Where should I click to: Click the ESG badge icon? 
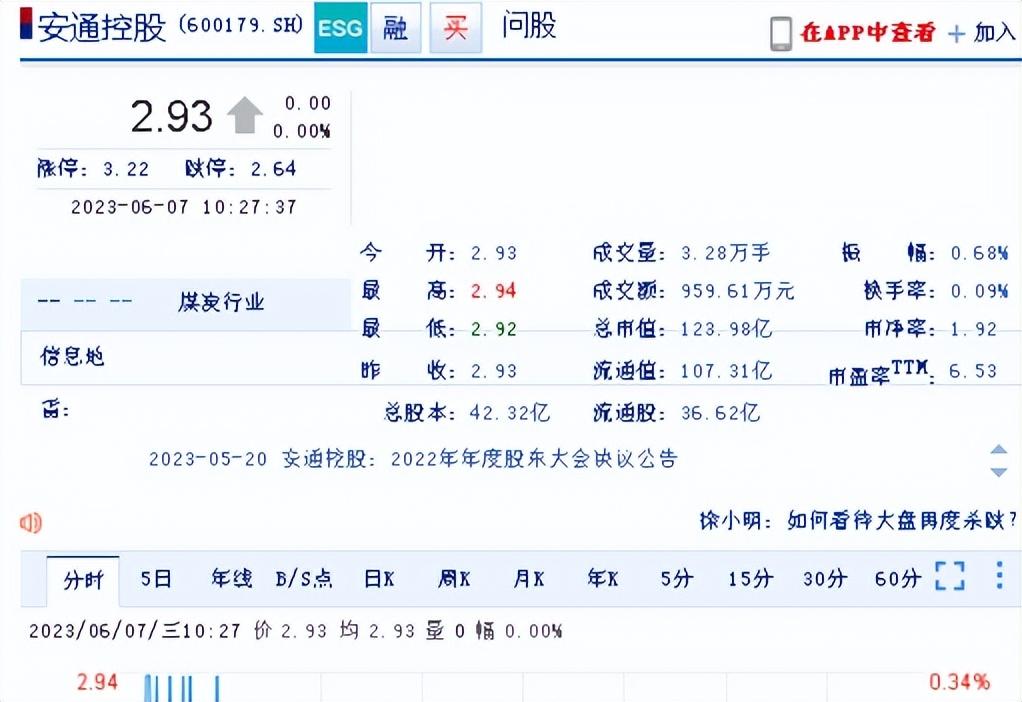340,28
